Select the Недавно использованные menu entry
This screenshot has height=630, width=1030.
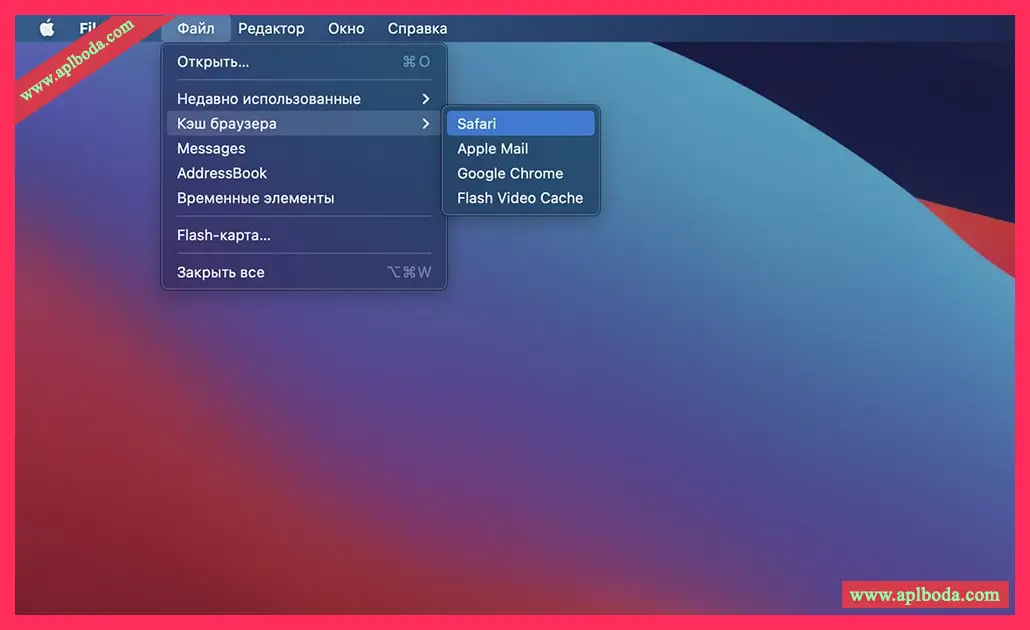(x=268, y=99)
